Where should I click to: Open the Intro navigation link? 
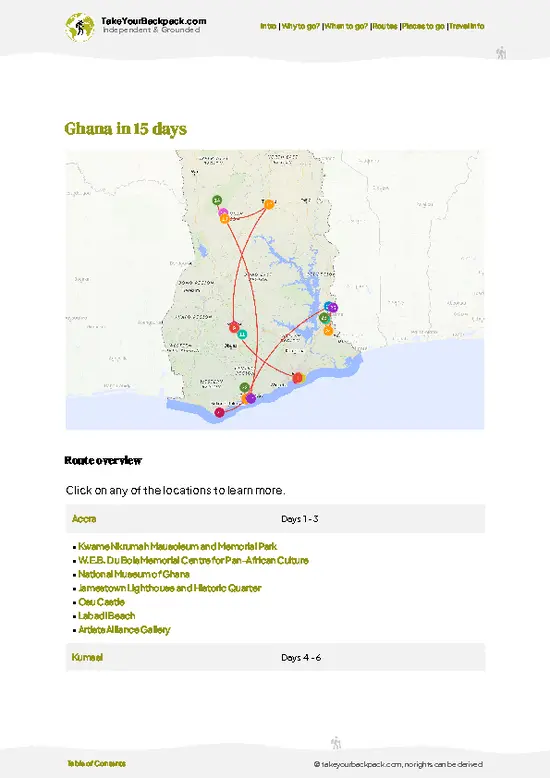(x=268, y=26)
